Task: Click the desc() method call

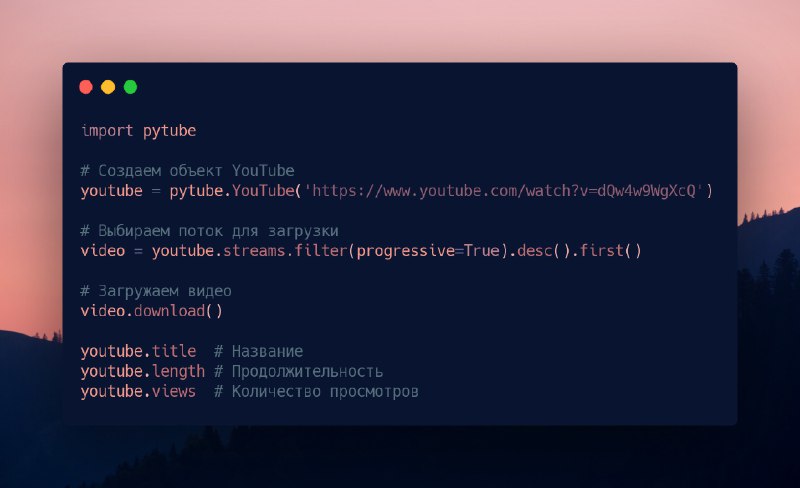Action: click(x=543, y=251)
